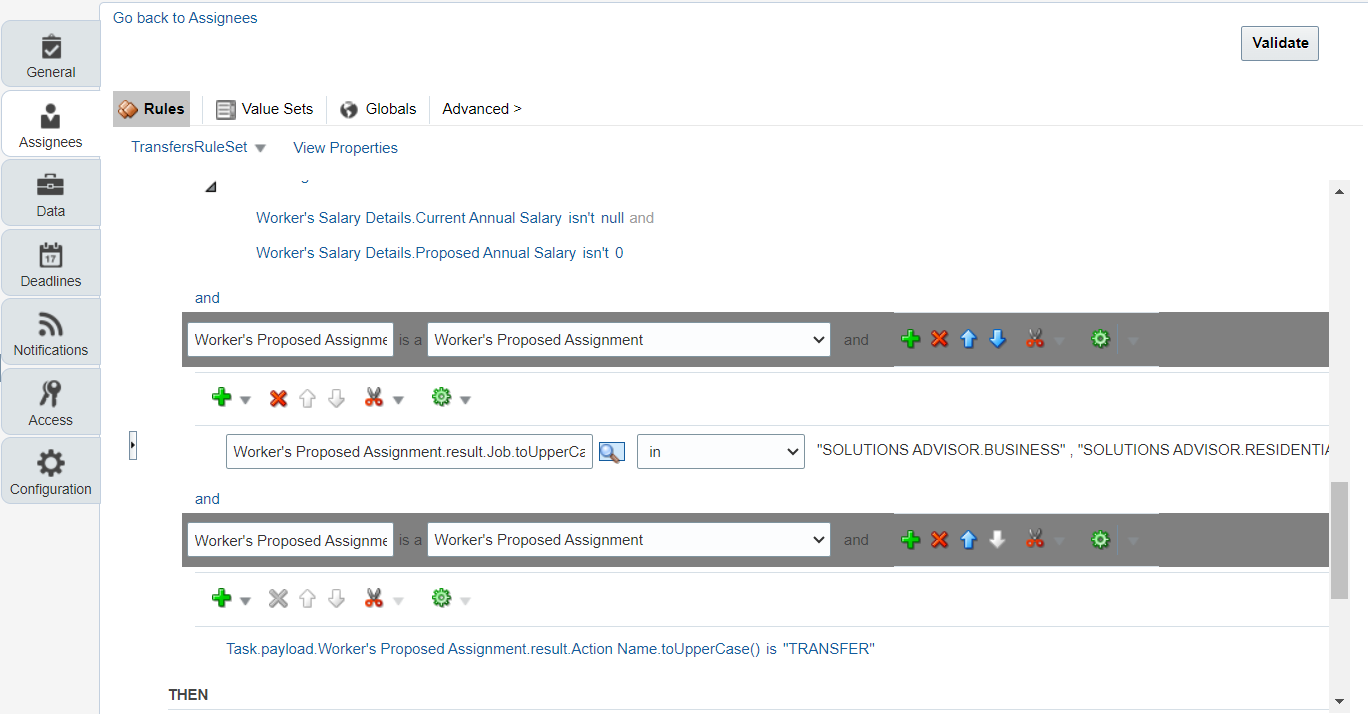Click scissors in gray bar above Job condition
Image resolution: width=1368 pixels, height=714 pixels.
coord(1035,340)
